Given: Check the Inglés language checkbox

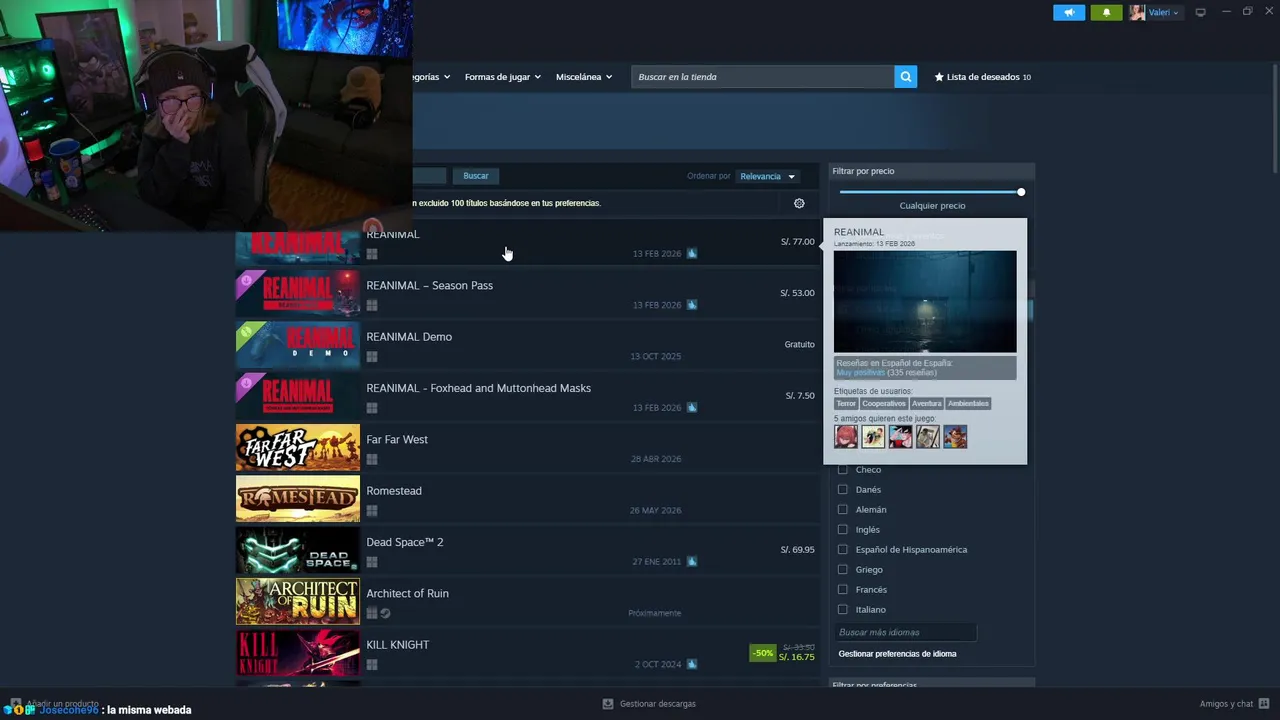Looking at the screenshot, I should tap(843, 529).
